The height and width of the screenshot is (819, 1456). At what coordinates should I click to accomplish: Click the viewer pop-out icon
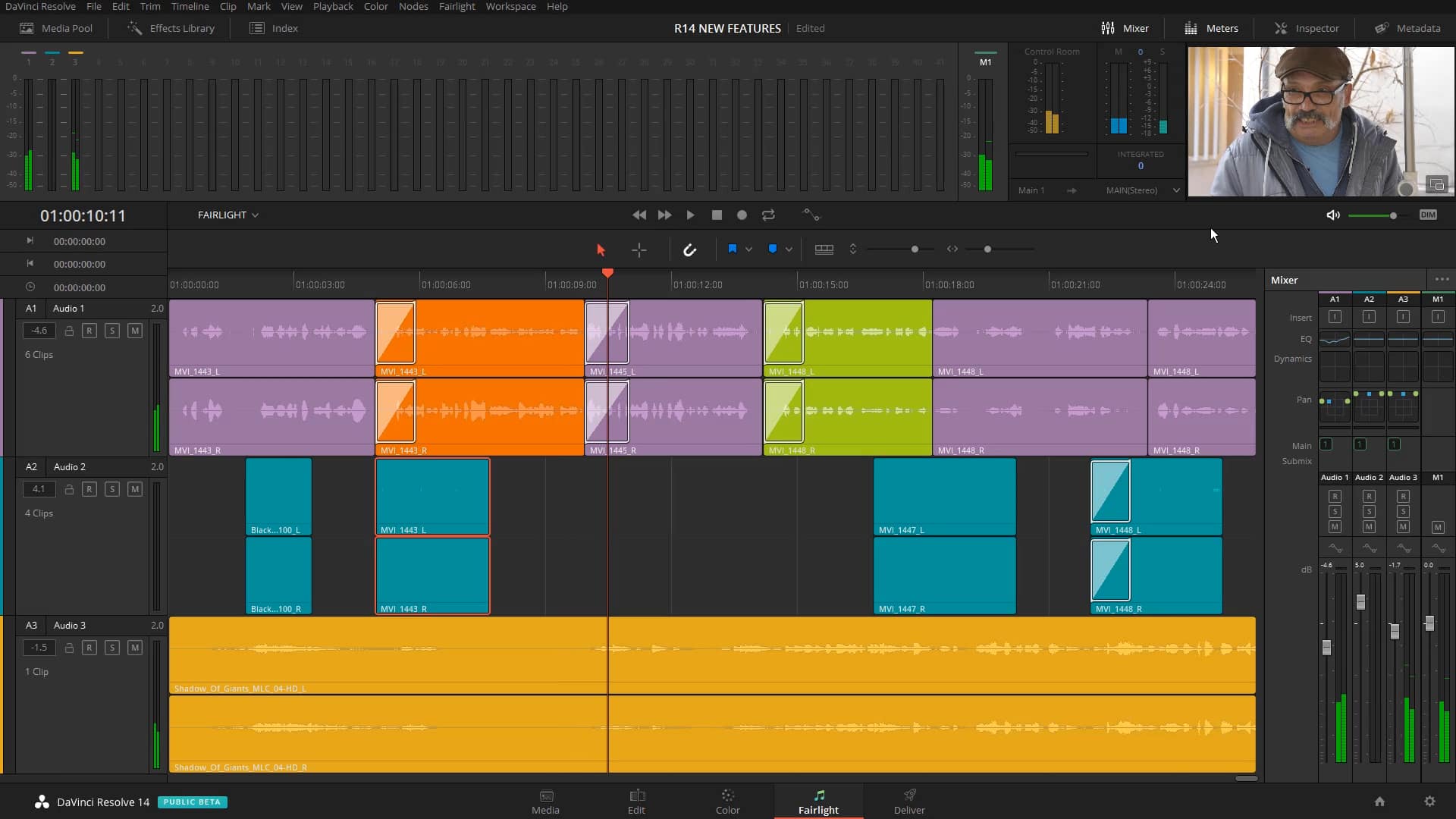[x=1436, y=184]
